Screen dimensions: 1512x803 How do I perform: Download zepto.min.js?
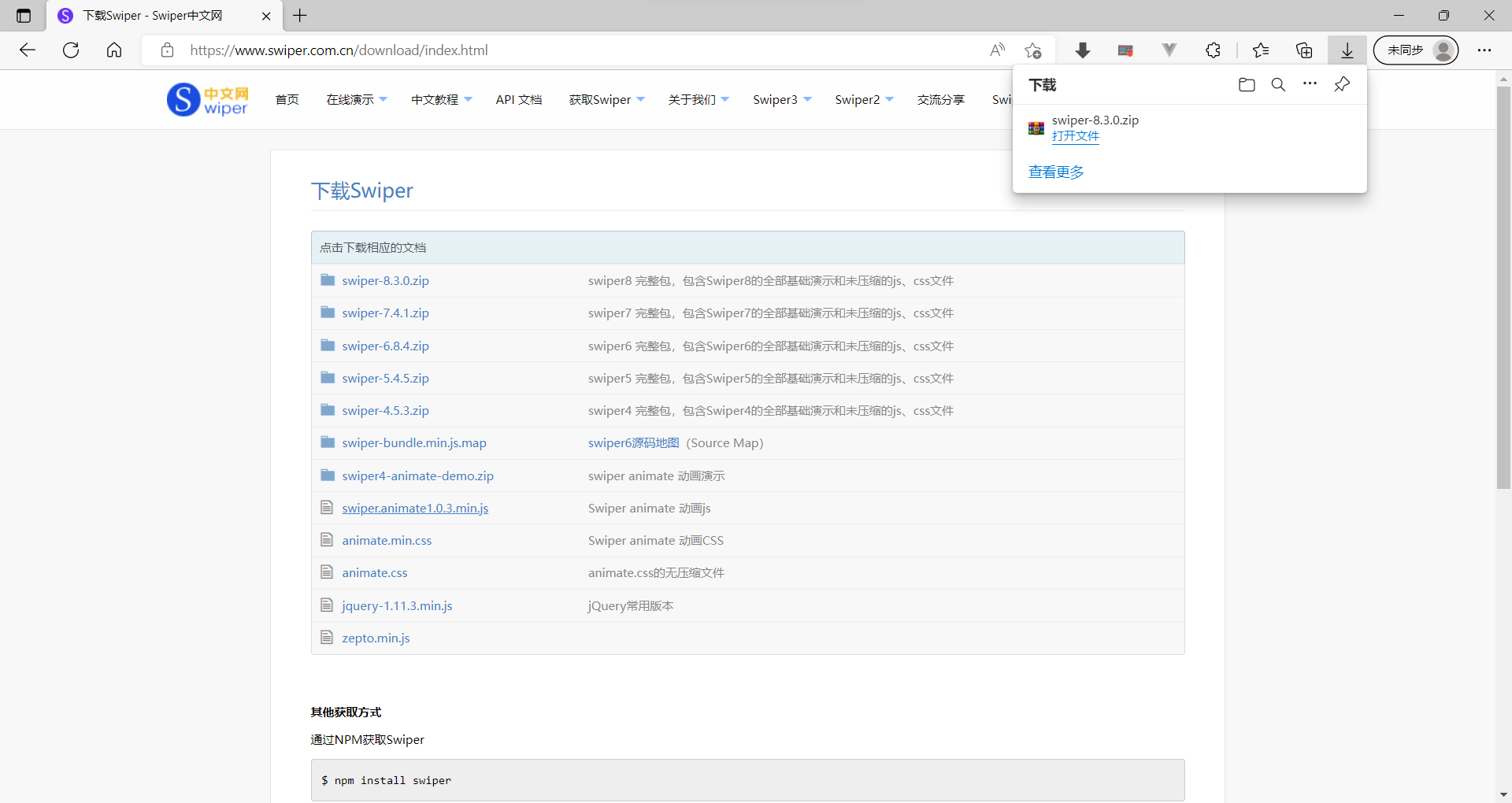coord(376,638)
